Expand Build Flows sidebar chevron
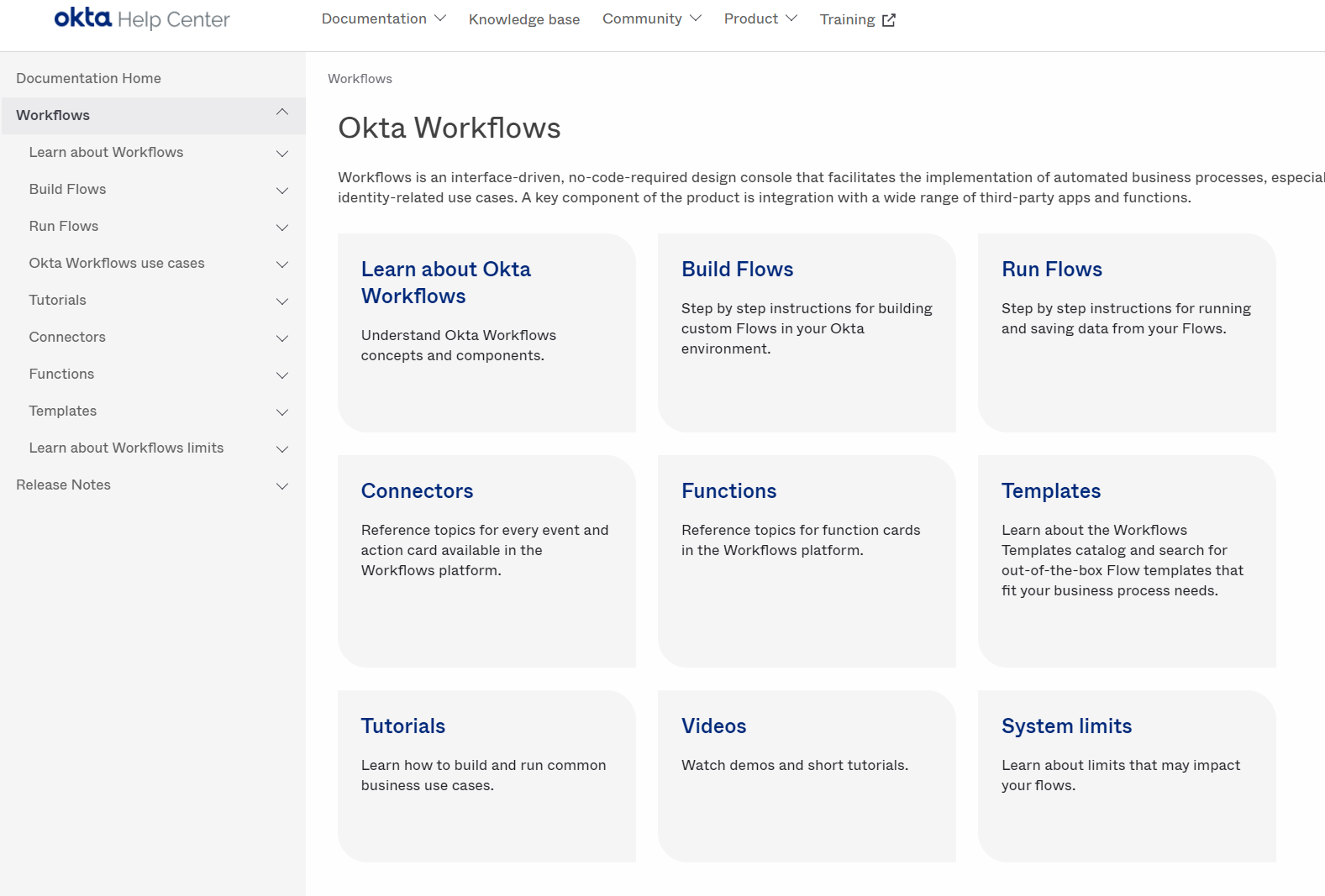The image size is (1325, 896). [x=282, y=191]
